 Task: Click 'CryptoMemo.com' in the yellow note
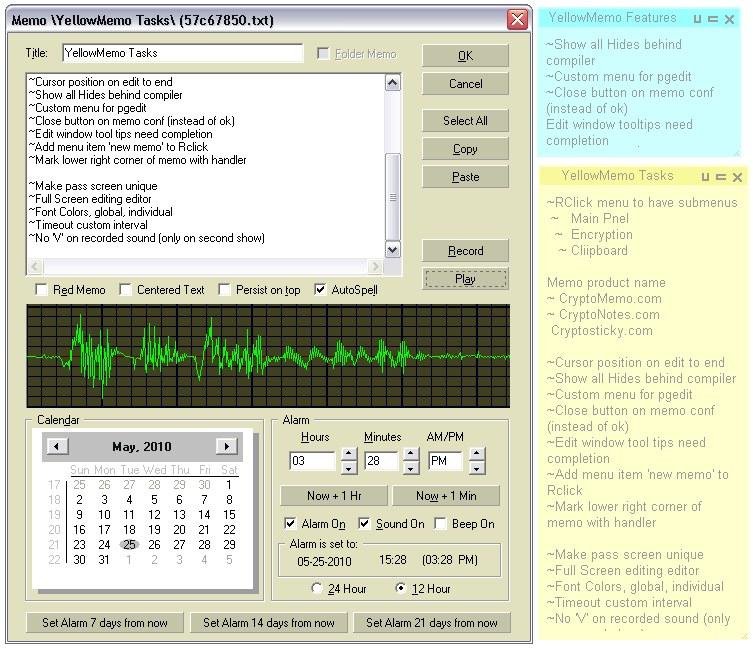pos(610,299)
